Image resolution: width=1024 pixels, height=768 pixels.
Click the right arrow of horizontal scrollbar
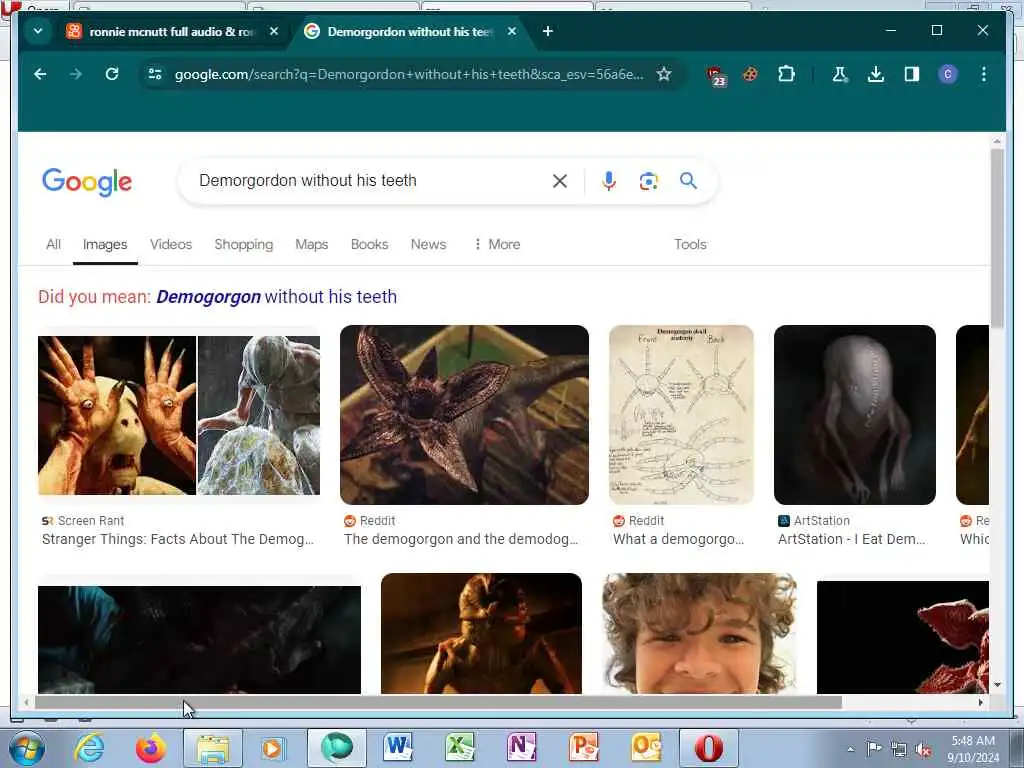(980, 703)
